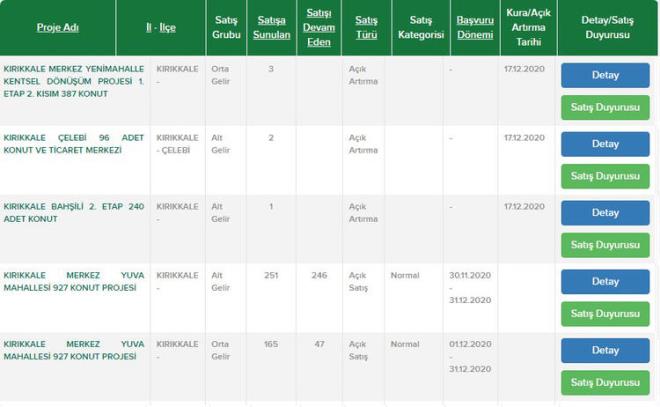Image resolution: width=660 pixels, height=407 pixels.
Task: View Satış Duyurusu for Çelebi 96 Konut
Action: click(605, 176)
